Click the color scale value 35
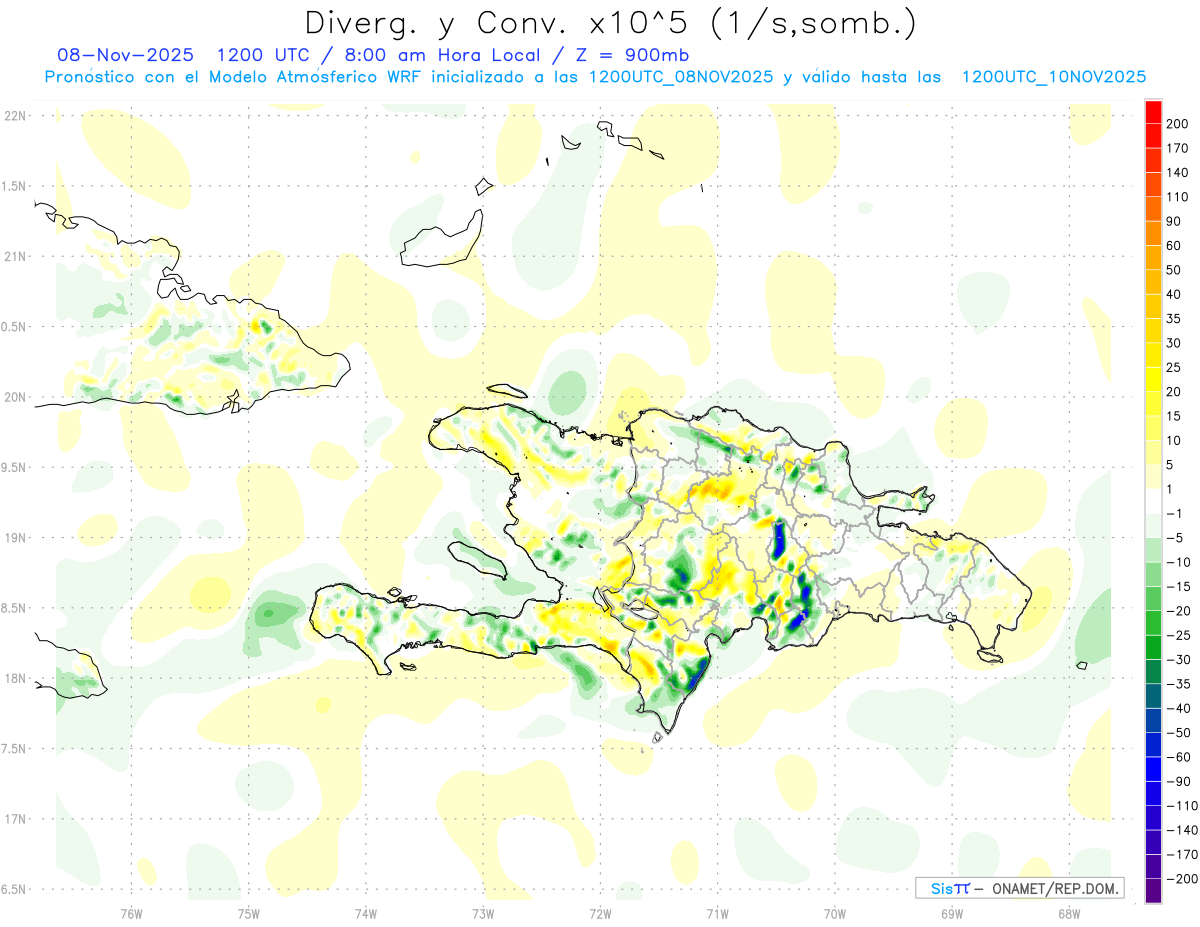This screenshot has width=1200, height=927. (1174, 319)
